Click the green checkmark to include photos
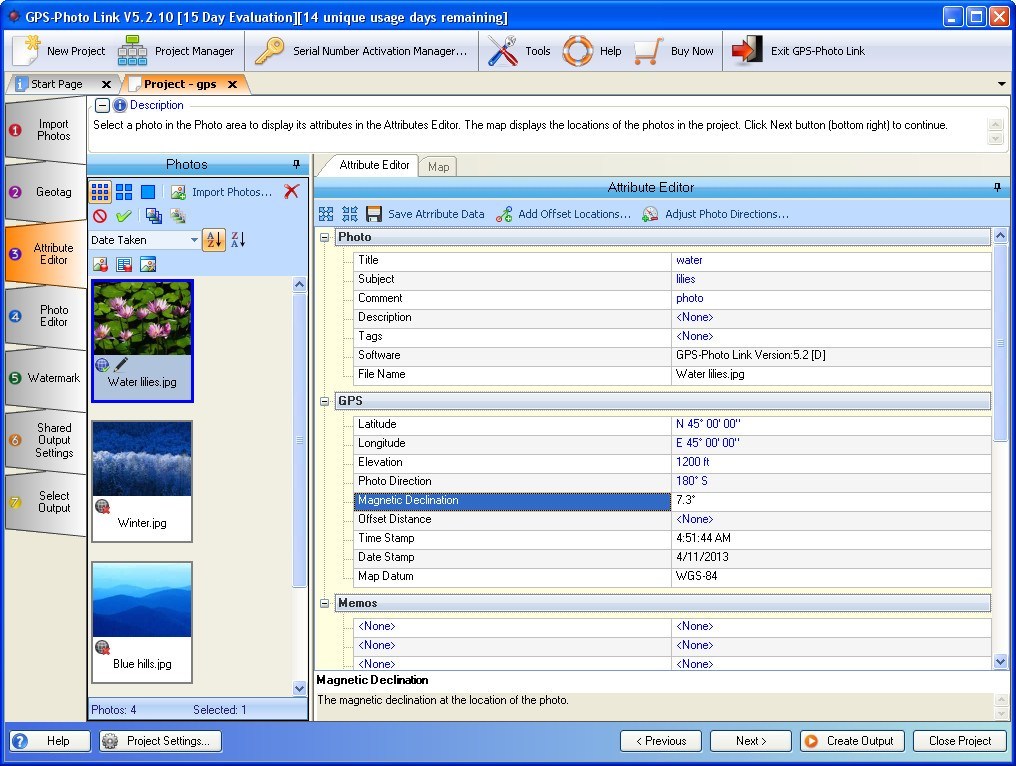The height and width of the screenshot is (766, 1016). tap(124, 215)
